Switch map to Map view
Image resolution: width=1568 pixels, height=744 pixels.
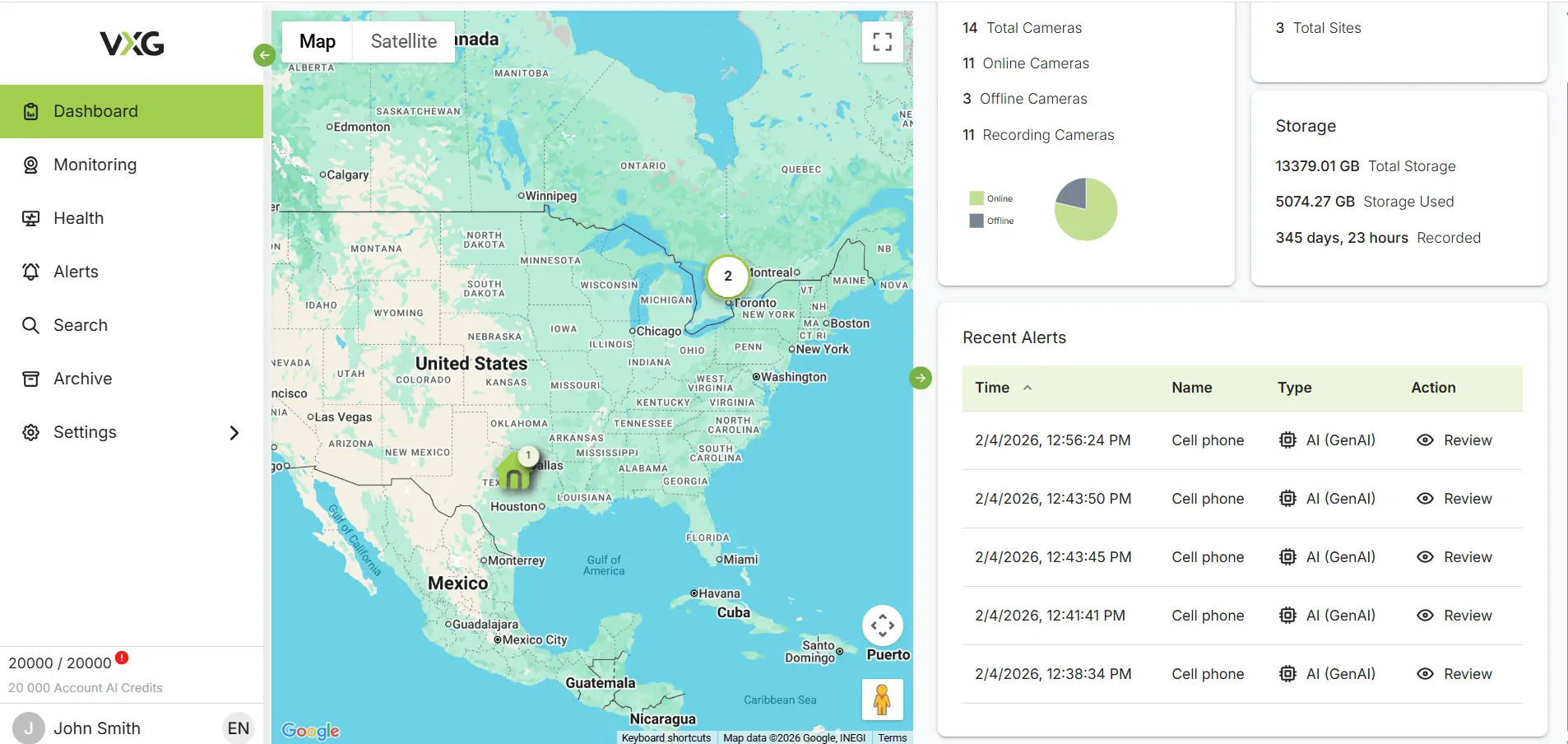click(318, 41)
